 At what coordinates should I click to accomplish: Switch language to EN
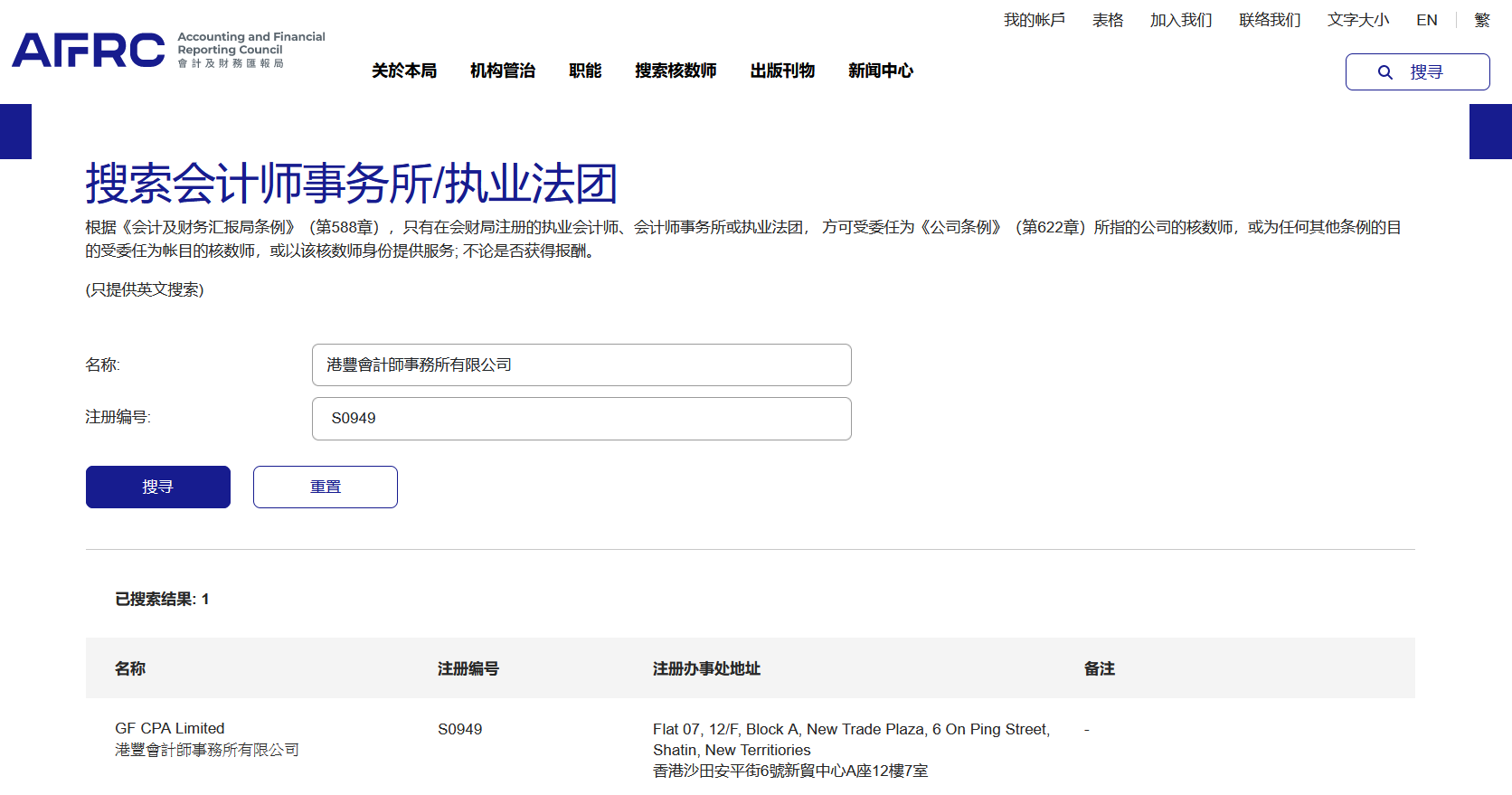1426,20
